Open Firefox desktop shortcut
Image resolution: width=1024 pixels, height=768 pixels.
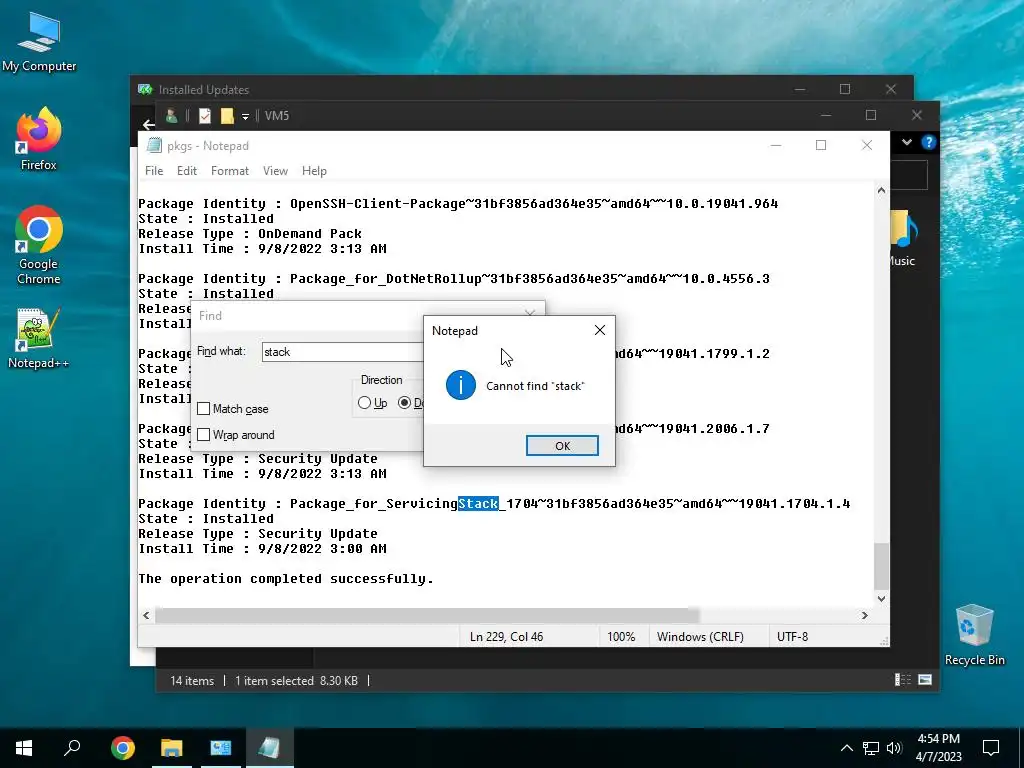pyautogui.click(x=39, y=139)
